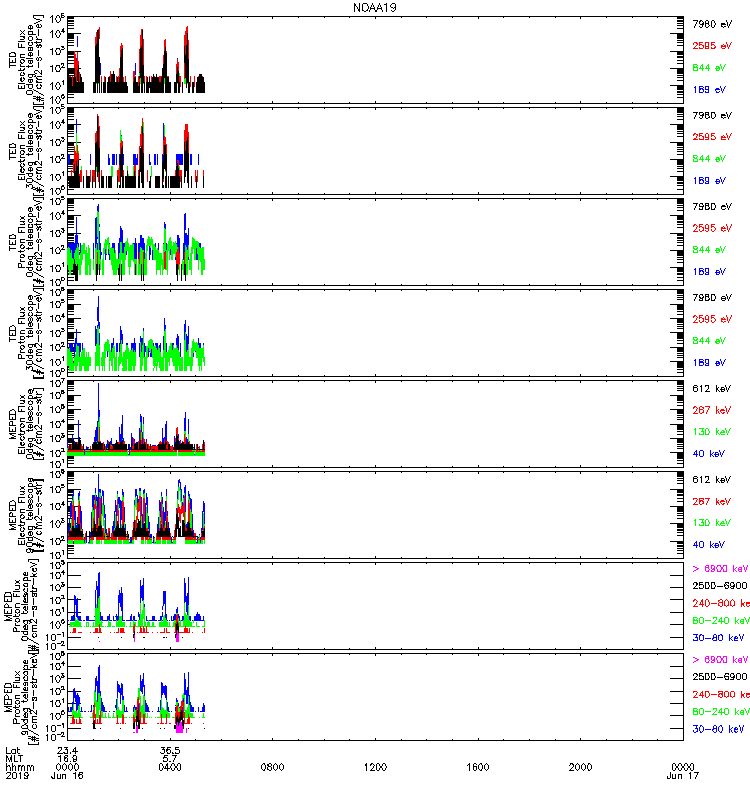Click blue 40 keV legend in MEPED Electron 90deg panel
This screenshot has width=750, height=800.
pos(708,545)
